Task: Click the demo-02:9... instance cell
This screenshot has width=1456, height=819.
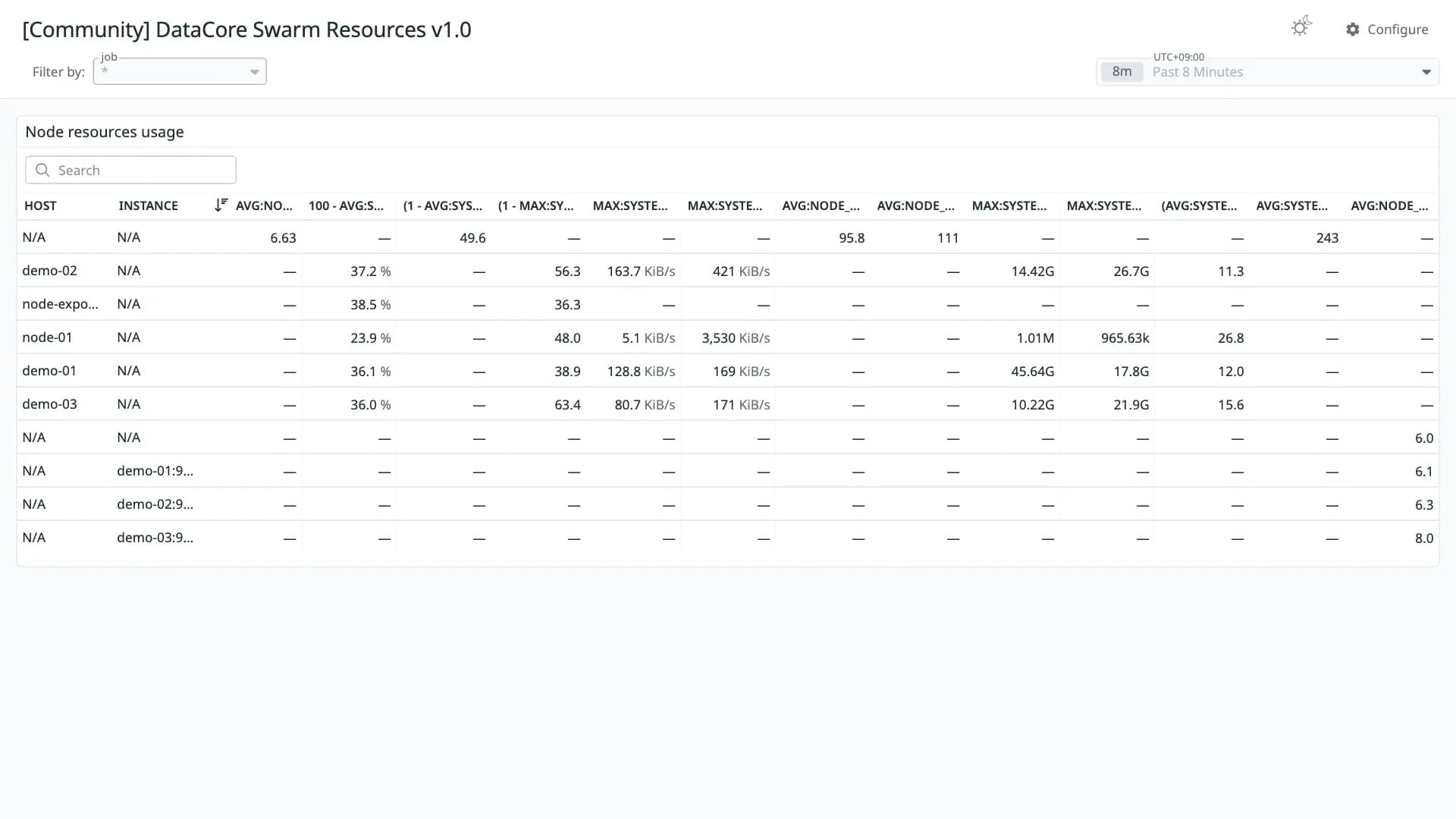Action: coord(155,504)
